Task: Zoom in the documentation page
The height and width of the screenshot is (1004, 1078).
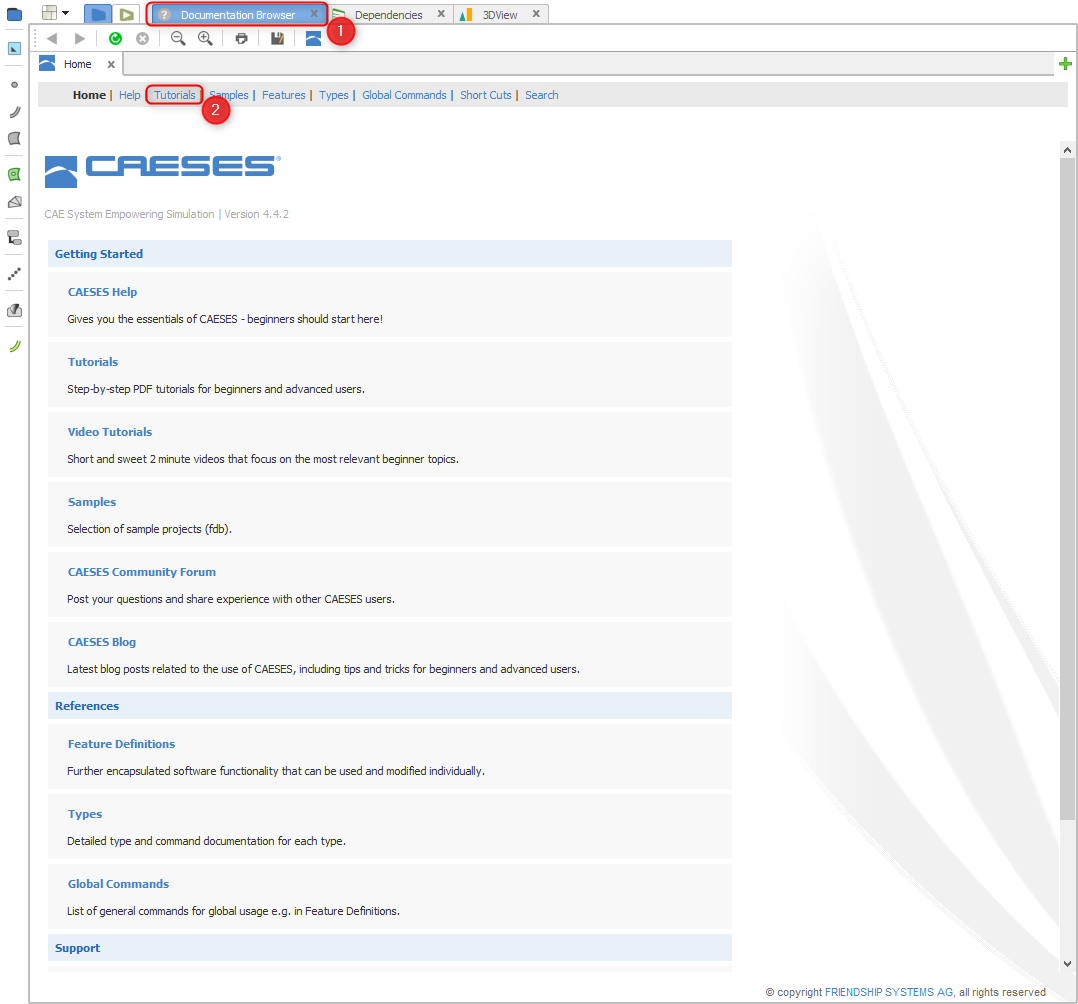Action: (205, 39)
